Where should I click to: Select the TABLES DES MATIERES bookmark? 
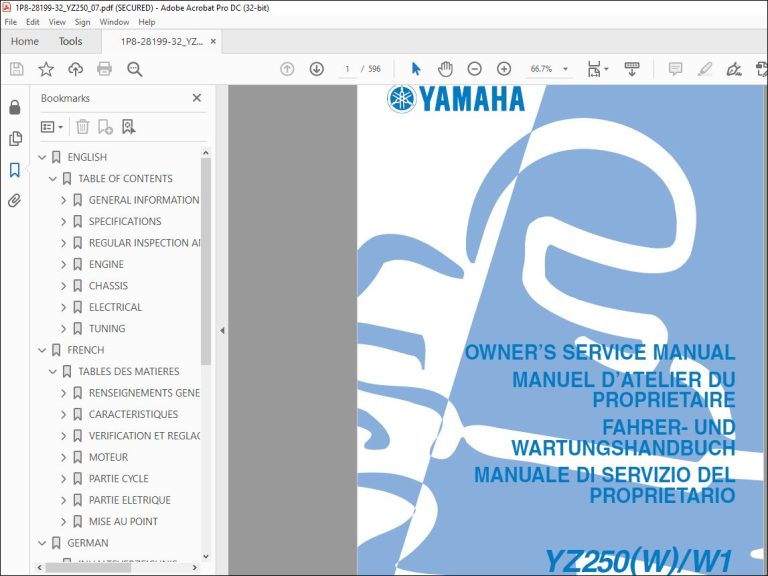[x=129, y=372]
